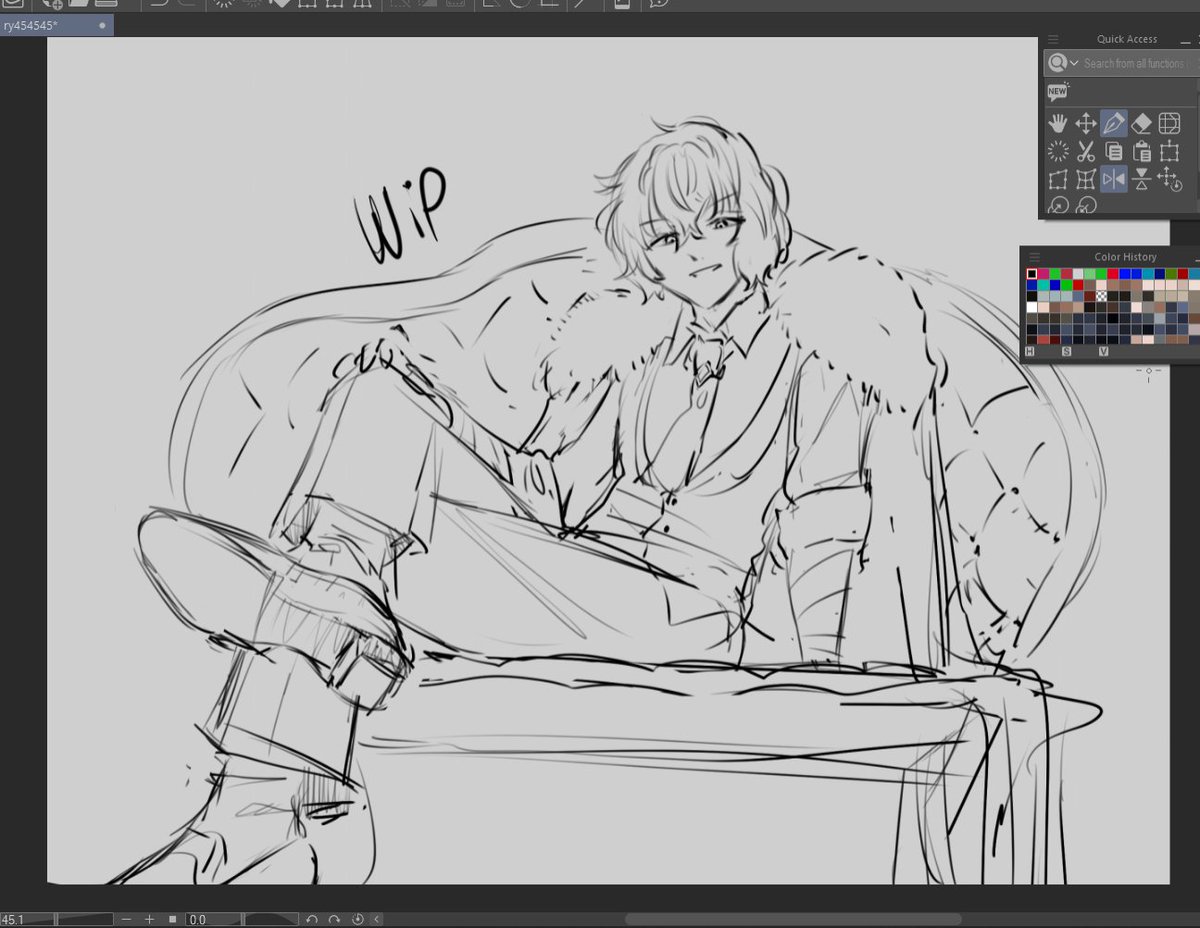
Task: Select the Pen tool in Quick Access
Action: click(1114, 124)
